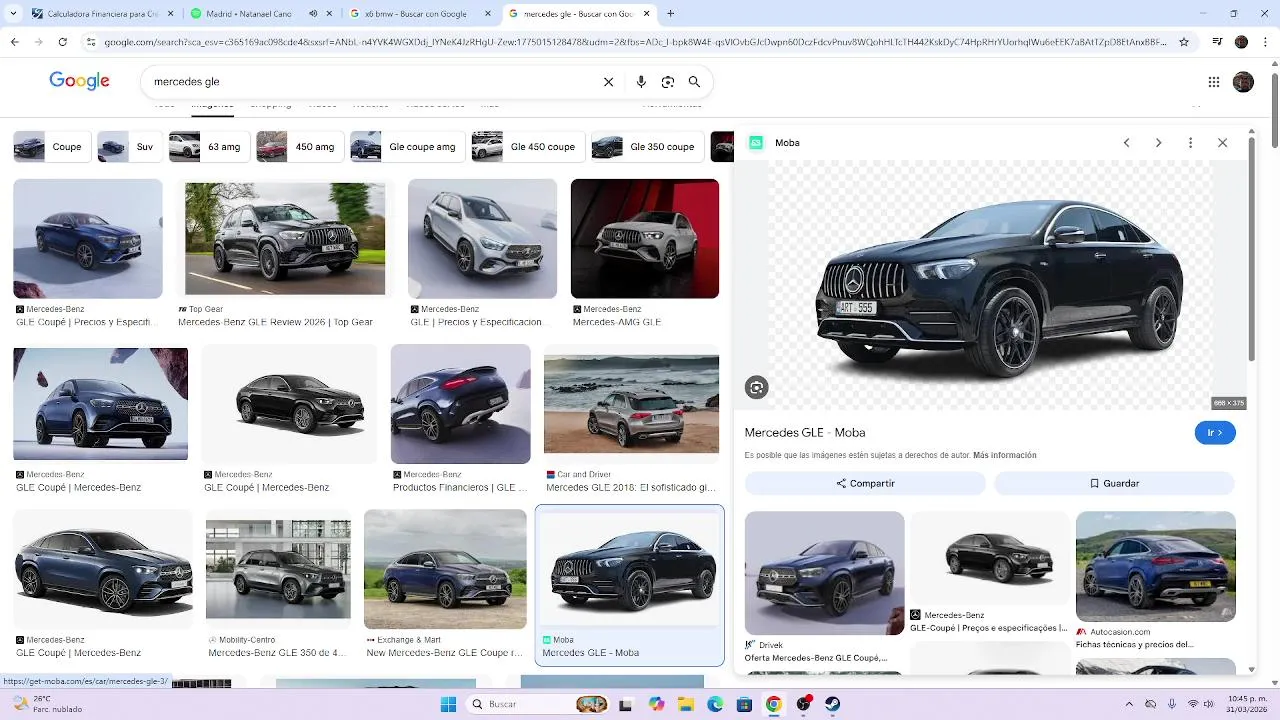Select the 450 amg filter chip
Screen dimensions: 1280x720
tap(300, 147)
